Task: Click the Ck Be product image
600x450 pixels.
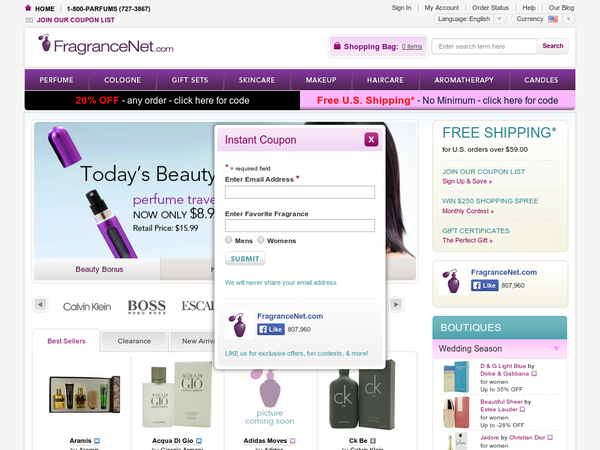Action: [x=362, y=395]
